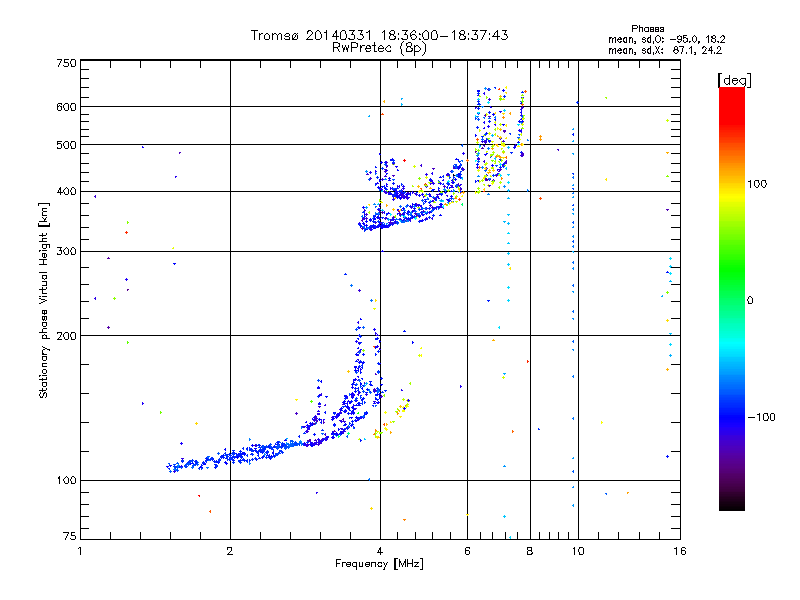The image size is (800, 600).
Task: Click the phase colorbar gradient
Action: pos(732,298)
